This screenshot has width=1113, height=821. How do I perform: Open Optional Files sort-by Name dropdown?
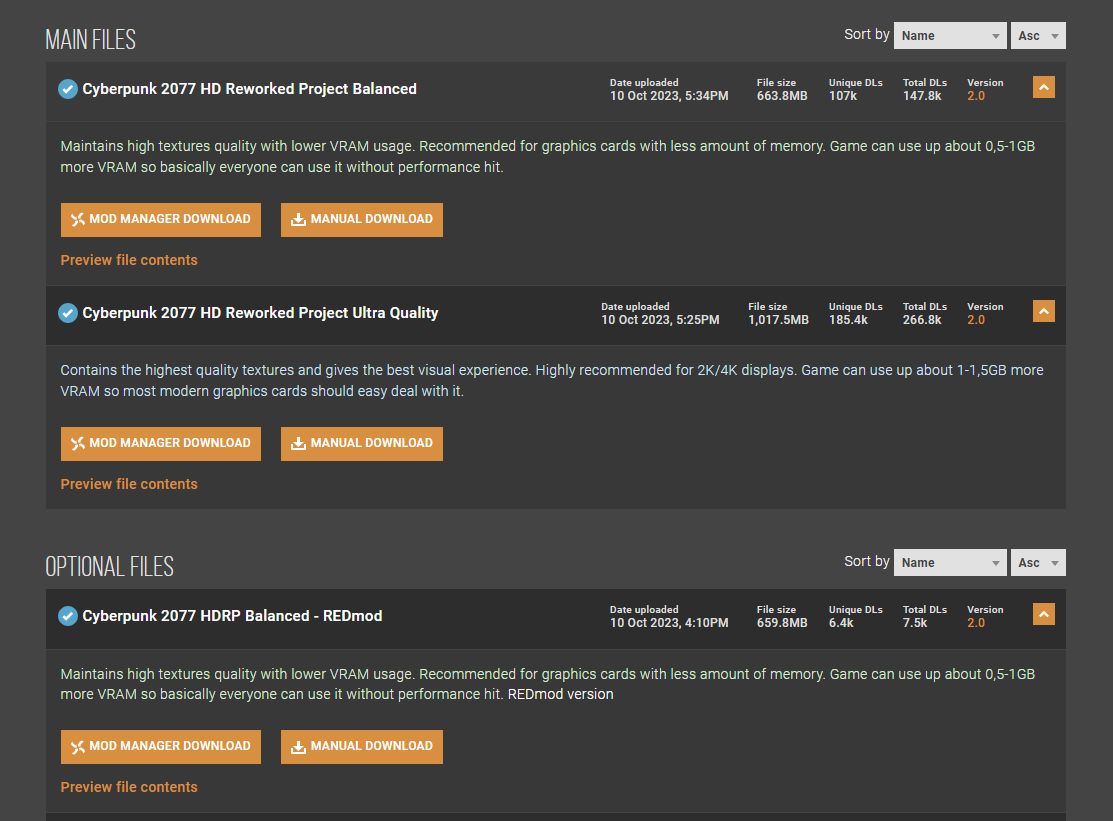coord(950,563)
